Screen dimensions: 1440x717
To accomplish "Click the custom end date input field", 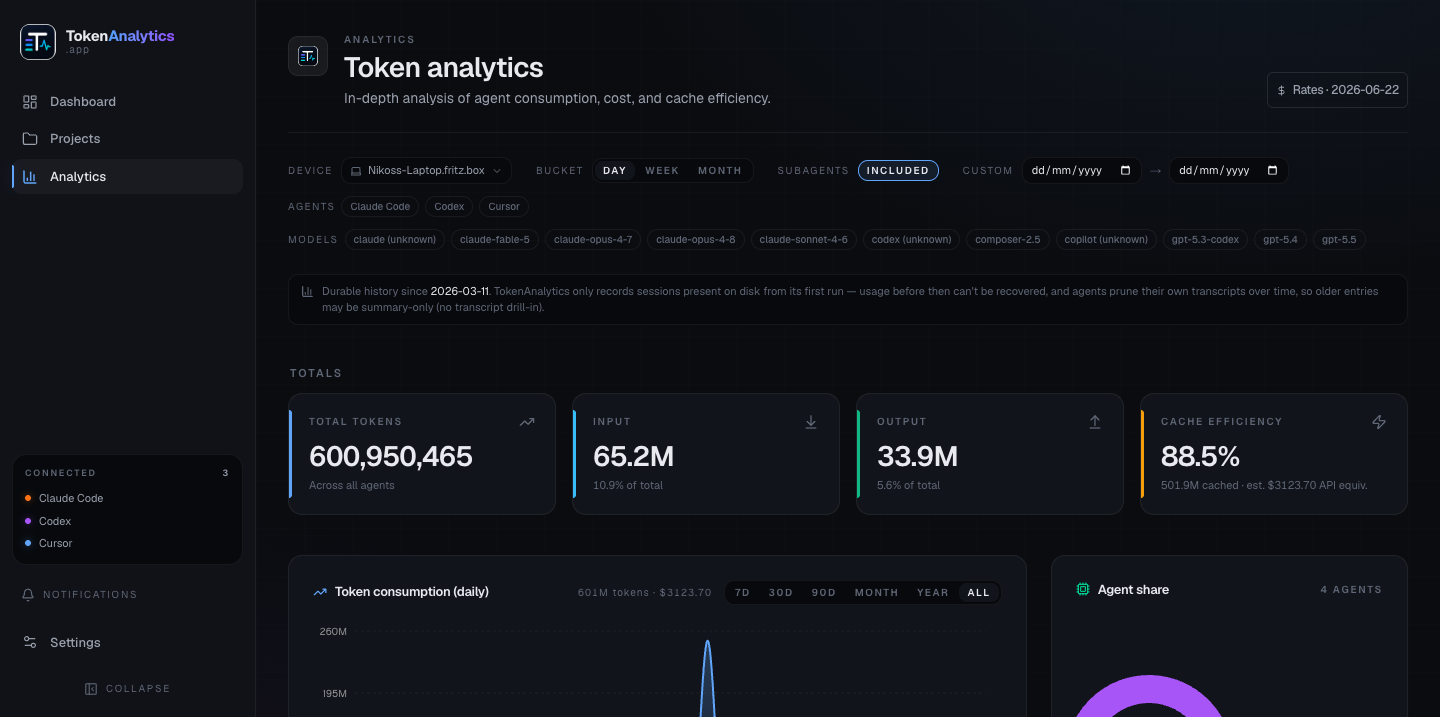I will (1229, 171).
